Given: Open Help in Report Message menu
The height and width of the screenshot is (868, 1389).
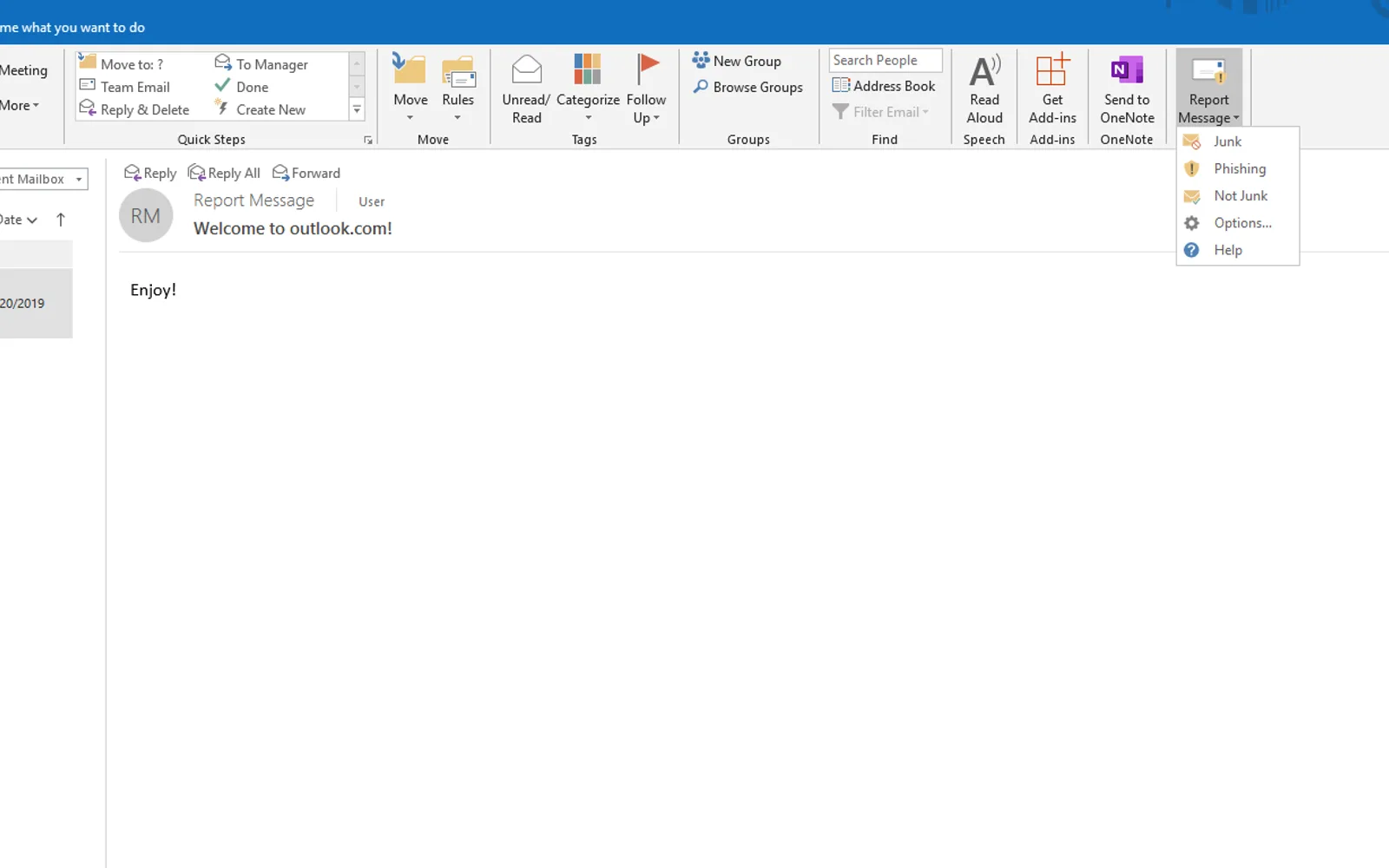Looking at the screenshot, I should [x=1237, y=250].
